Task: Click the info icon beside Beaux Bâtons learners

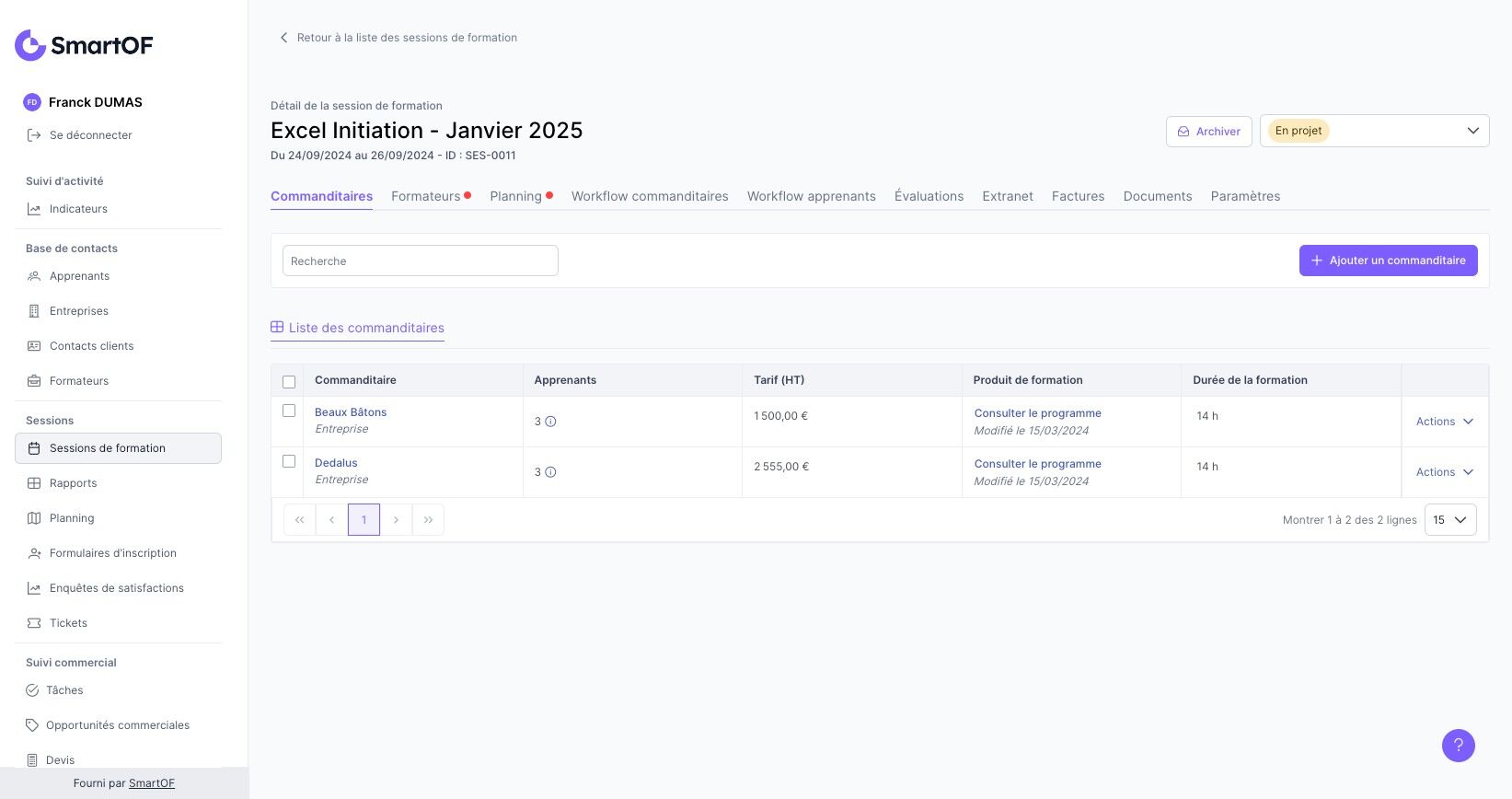Action: click(550, 422)
